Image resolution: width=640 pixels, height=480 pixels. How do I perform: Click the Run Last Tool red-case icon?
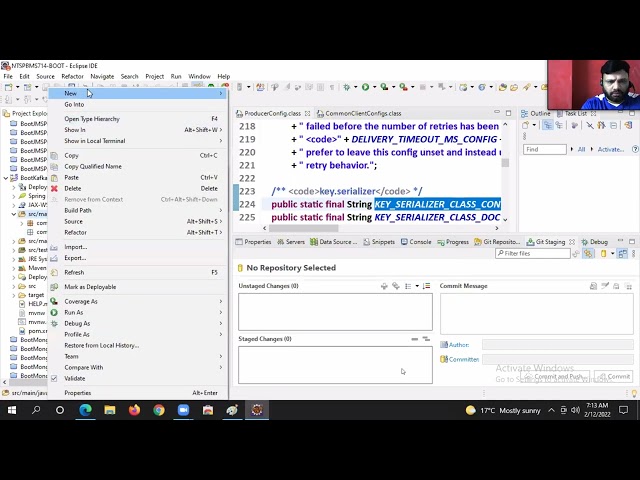click(403, 87)
